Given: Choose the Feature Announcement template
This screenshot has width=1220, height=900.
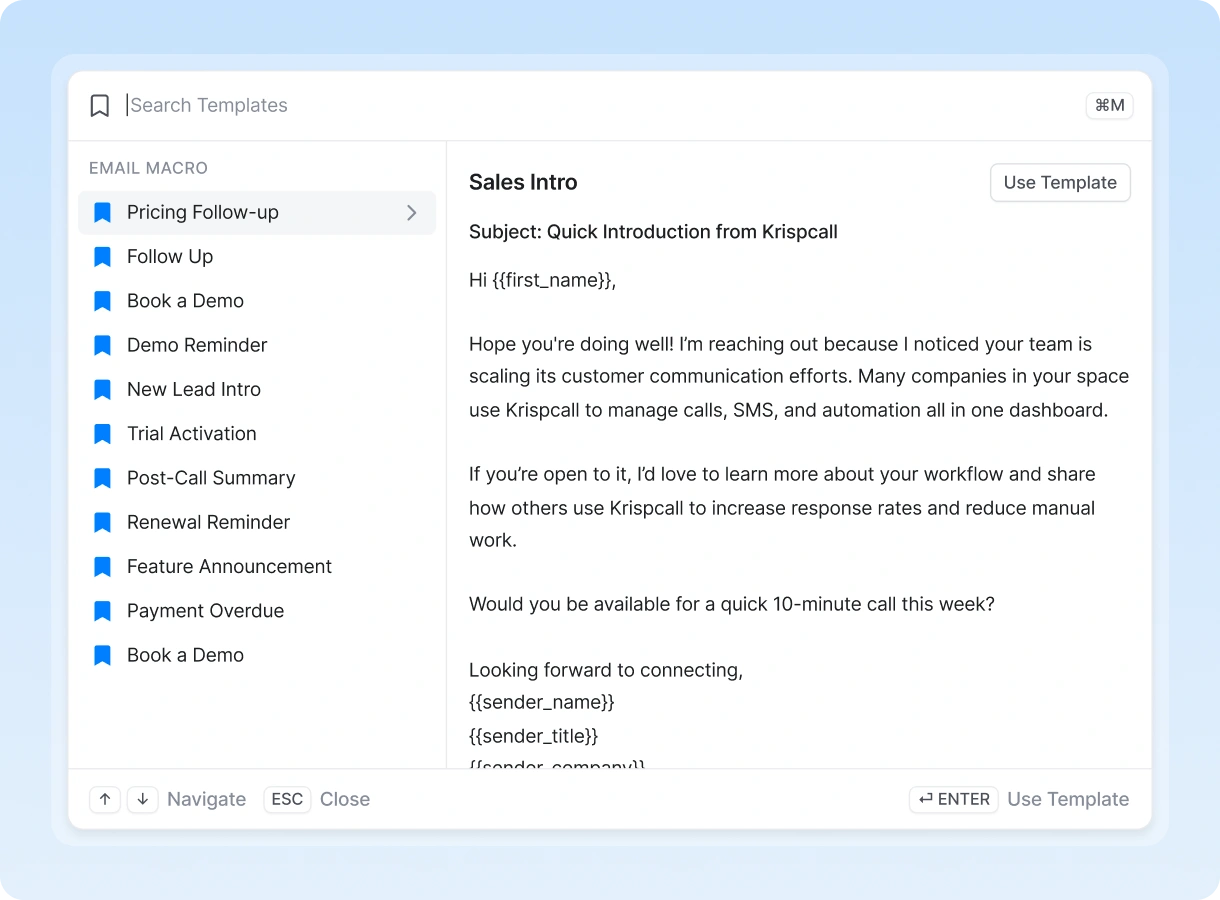Looking at the screenshot, I should (x=229, y=567).
